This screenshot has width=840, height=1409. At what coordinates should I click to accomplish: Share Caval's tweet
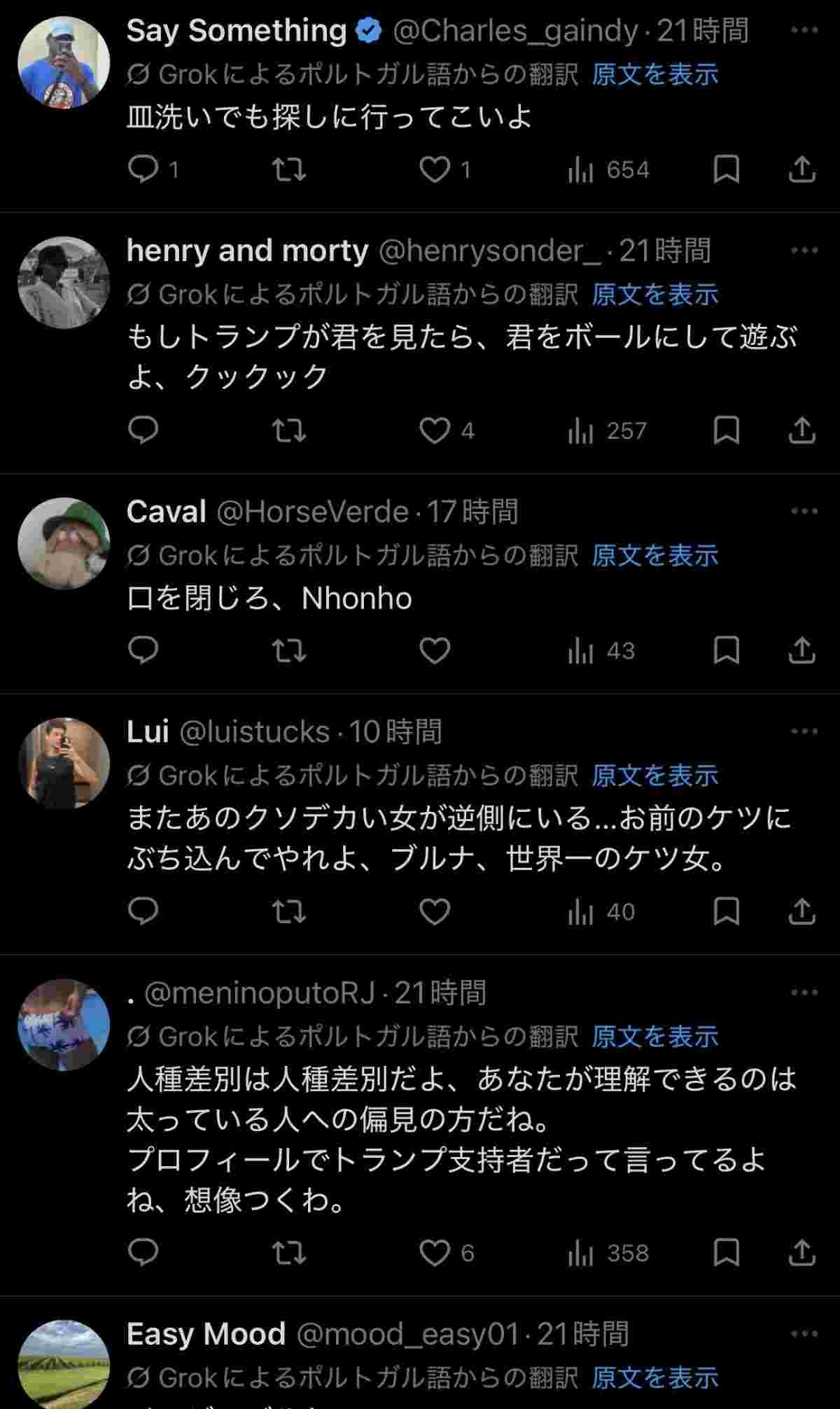801,651
